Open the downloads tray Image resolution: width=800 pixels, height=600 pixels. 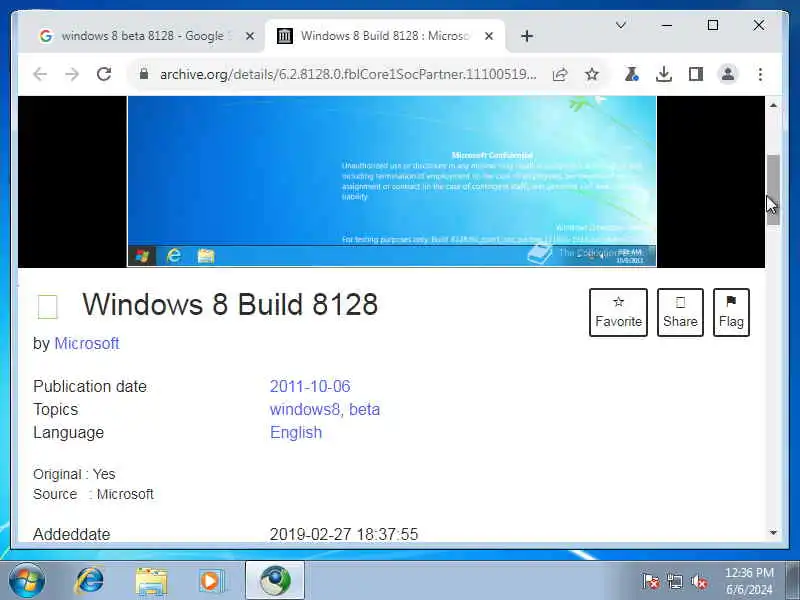click(664, 74)
